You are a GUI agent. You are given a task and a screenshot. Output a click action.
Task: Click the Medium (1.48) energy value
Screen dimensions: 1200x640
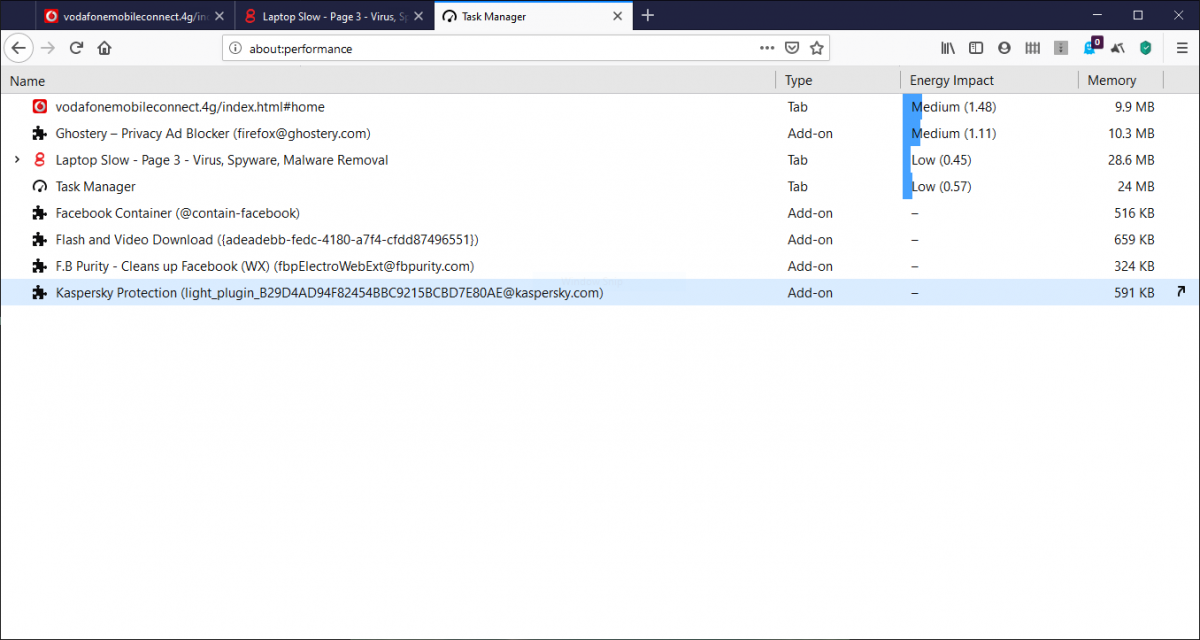point(954,107)
